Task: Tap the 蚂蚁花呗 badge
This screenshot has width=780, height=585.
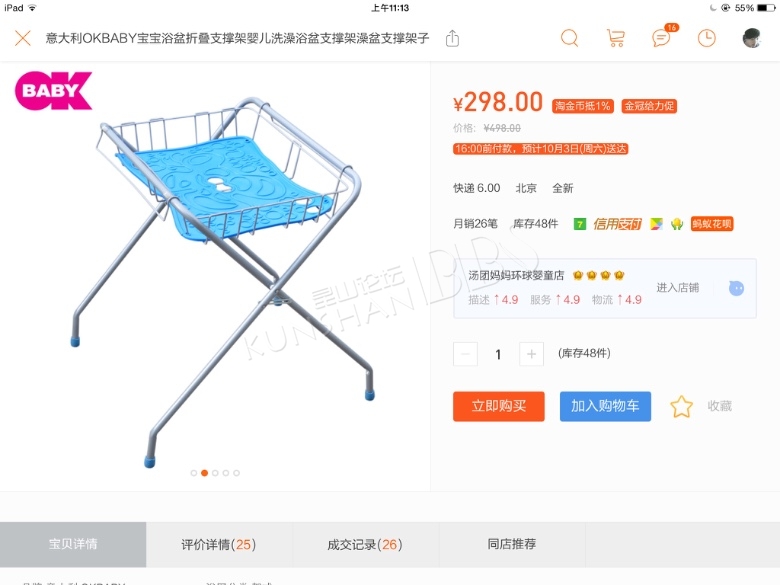Action: coord(712,224)
